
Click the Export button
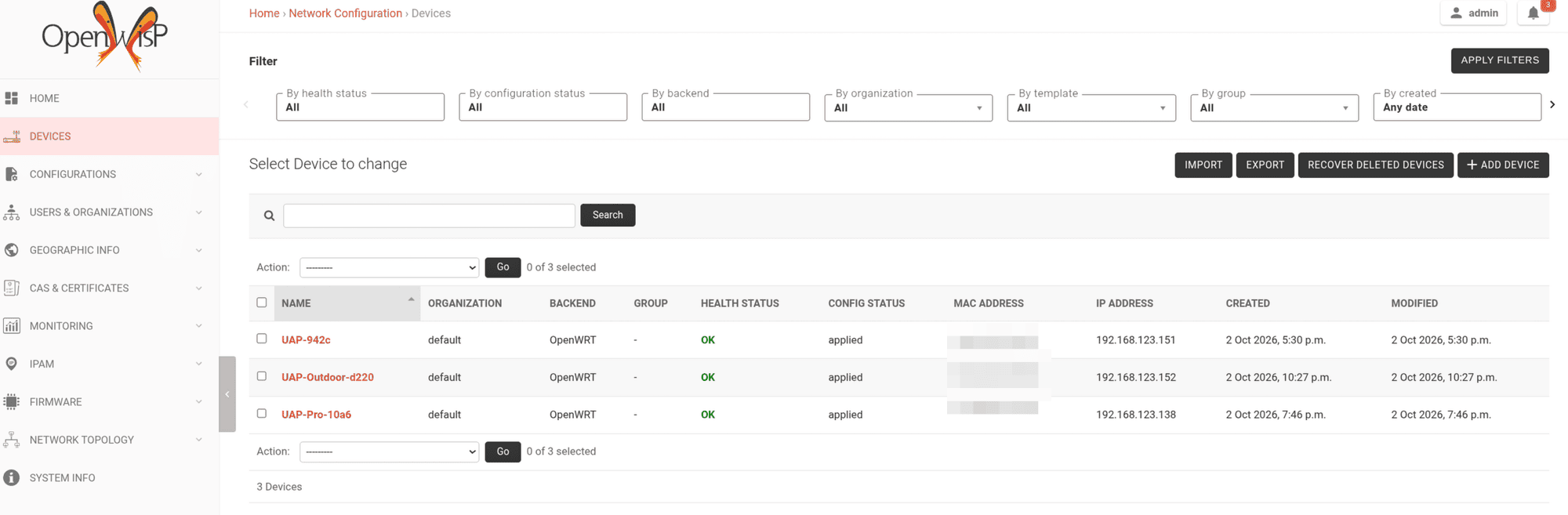coord(1265,165)
